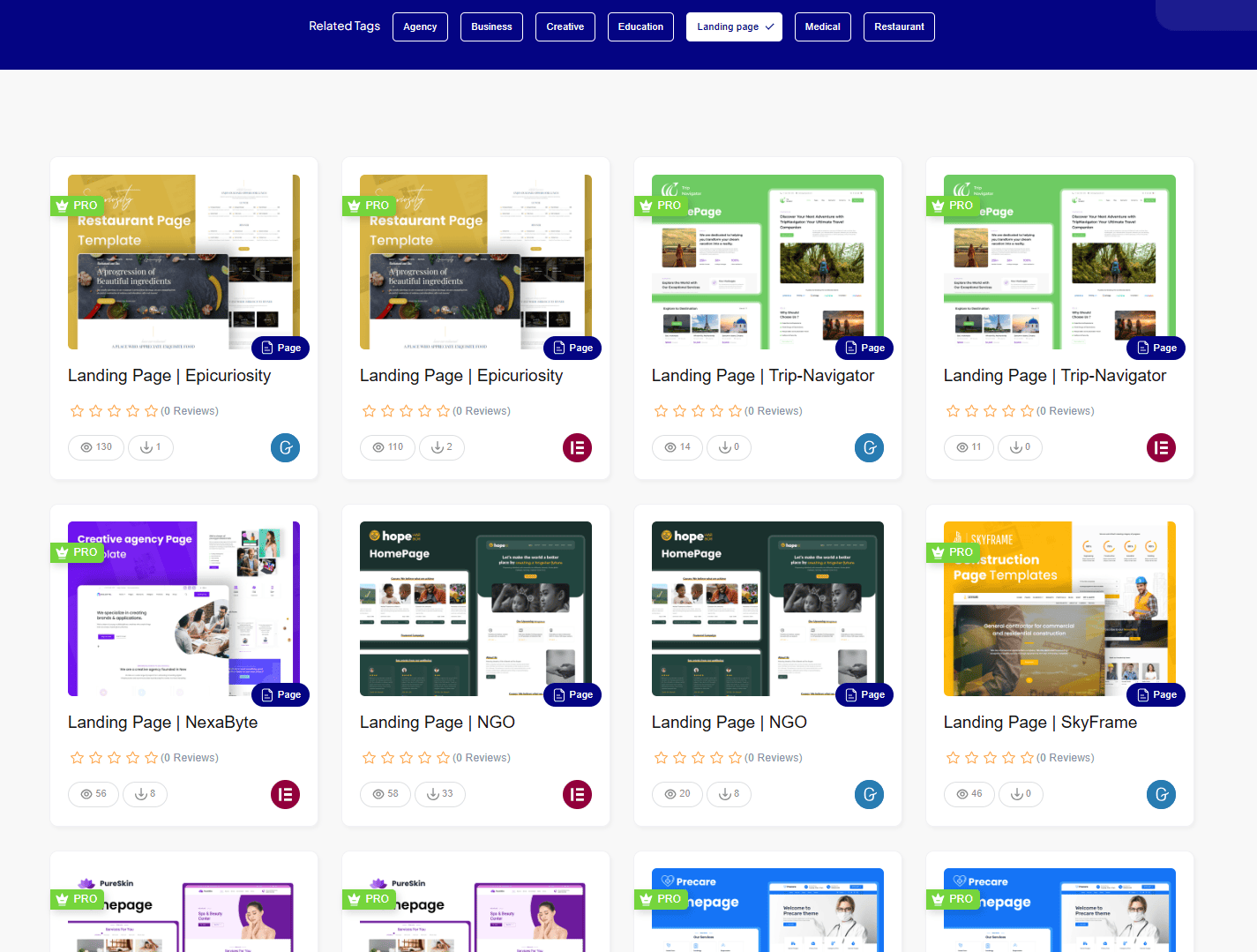This screenshot has width=1257, height=952.
Task: Select the Elementor icon on second Epicuriosity card
Action: (x=577, y=447)
